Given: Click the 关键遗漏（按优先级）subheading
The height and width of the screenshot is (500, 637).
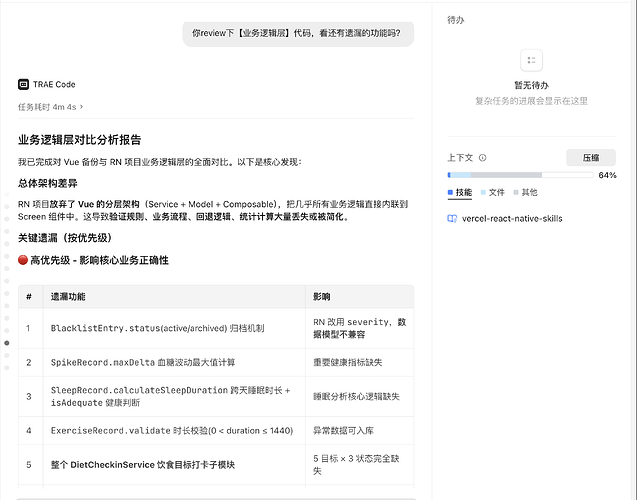Looking at the screenshot, I should pos(65,238).
